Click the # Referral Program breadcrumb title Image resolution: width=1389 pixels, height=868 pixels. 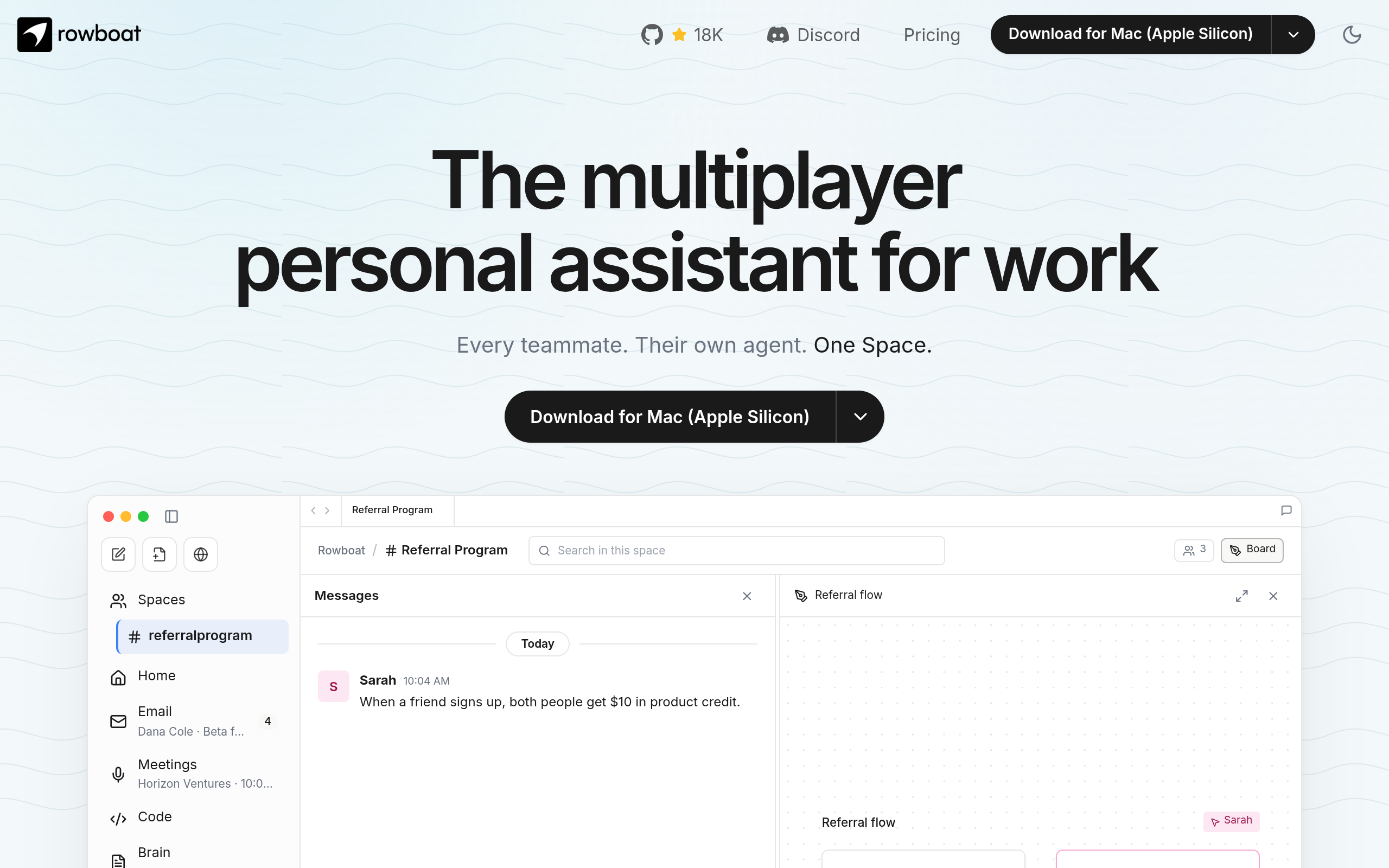447,551
